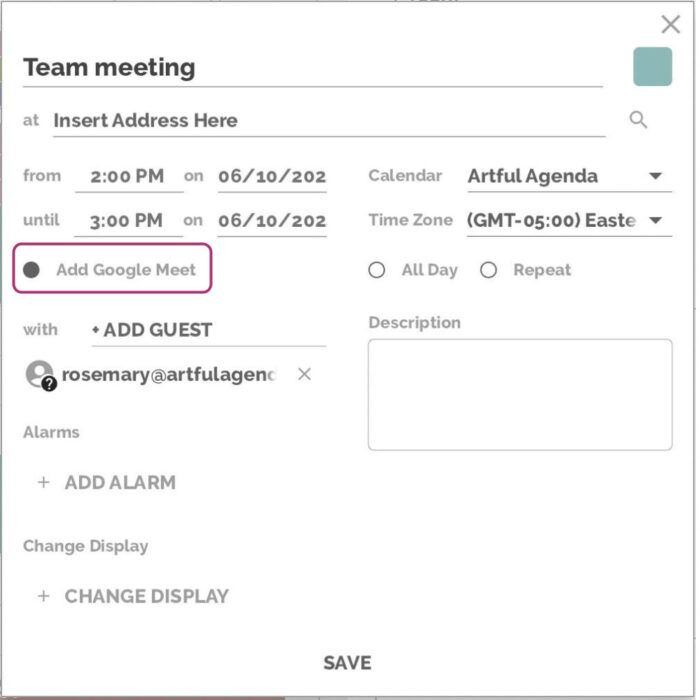Select the start date field
This screenshot has height=700, width=700.
(272, 176)
